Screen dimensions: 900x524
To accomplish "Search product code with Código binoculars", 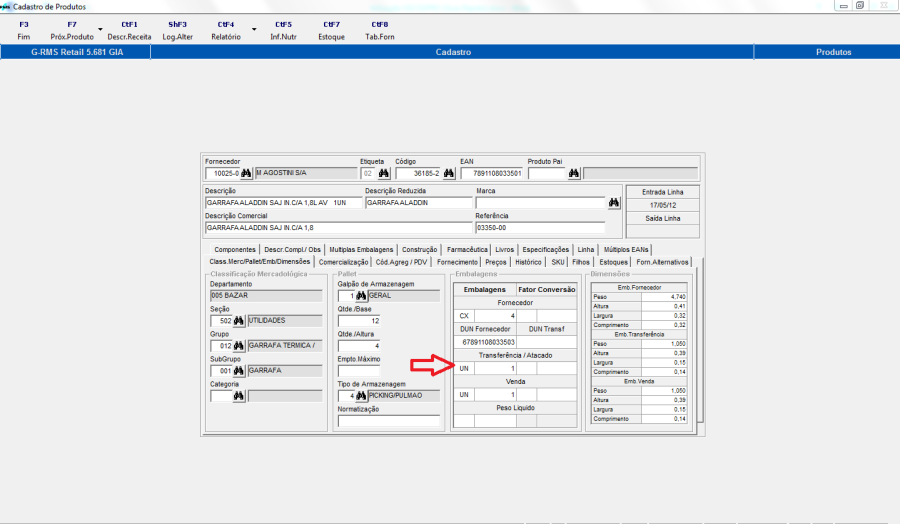I will coord(449,173).
